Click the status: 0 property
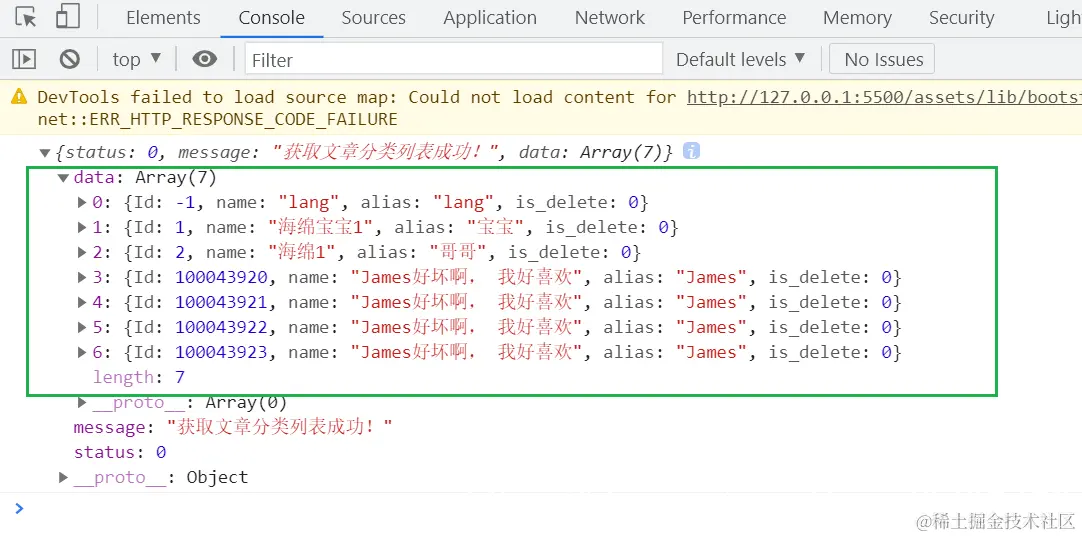 [x=120, y=452]
